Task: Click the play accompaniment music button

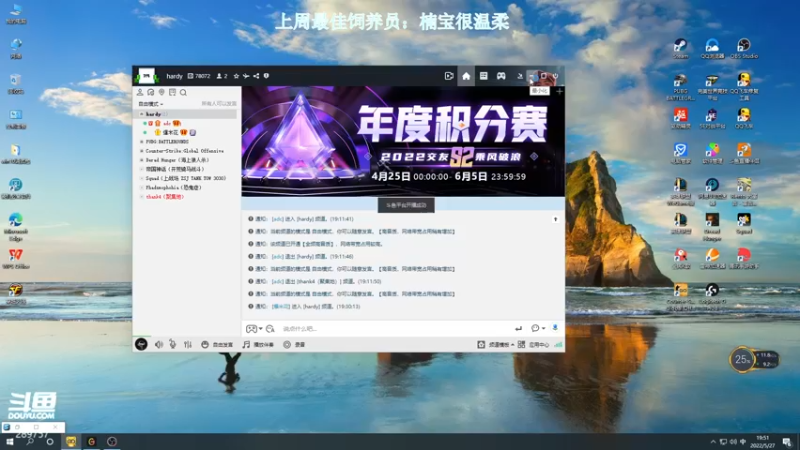Action: pos(258,345)
